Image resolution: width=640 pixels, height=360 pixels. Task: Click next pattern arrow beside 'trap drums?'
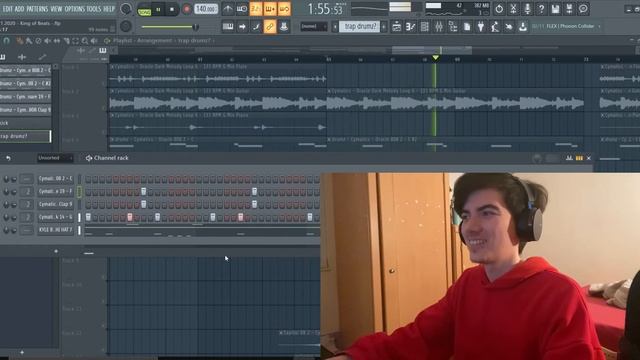click(x=384, y=27)
